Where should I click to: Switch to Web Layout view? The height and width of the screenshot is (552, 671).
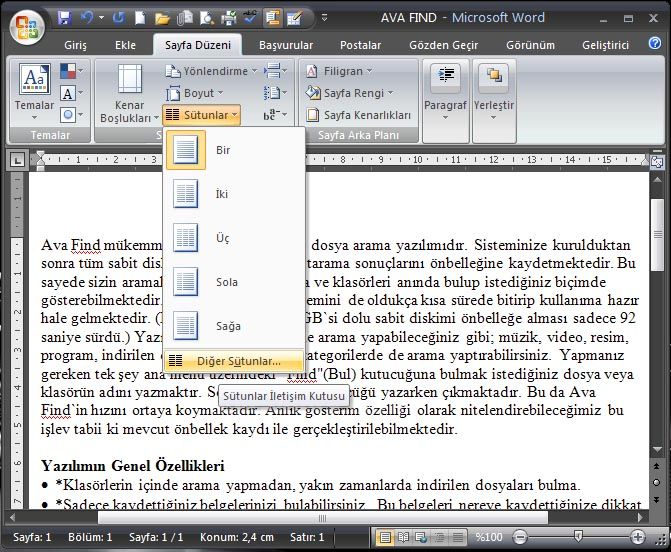pos(422,537)
